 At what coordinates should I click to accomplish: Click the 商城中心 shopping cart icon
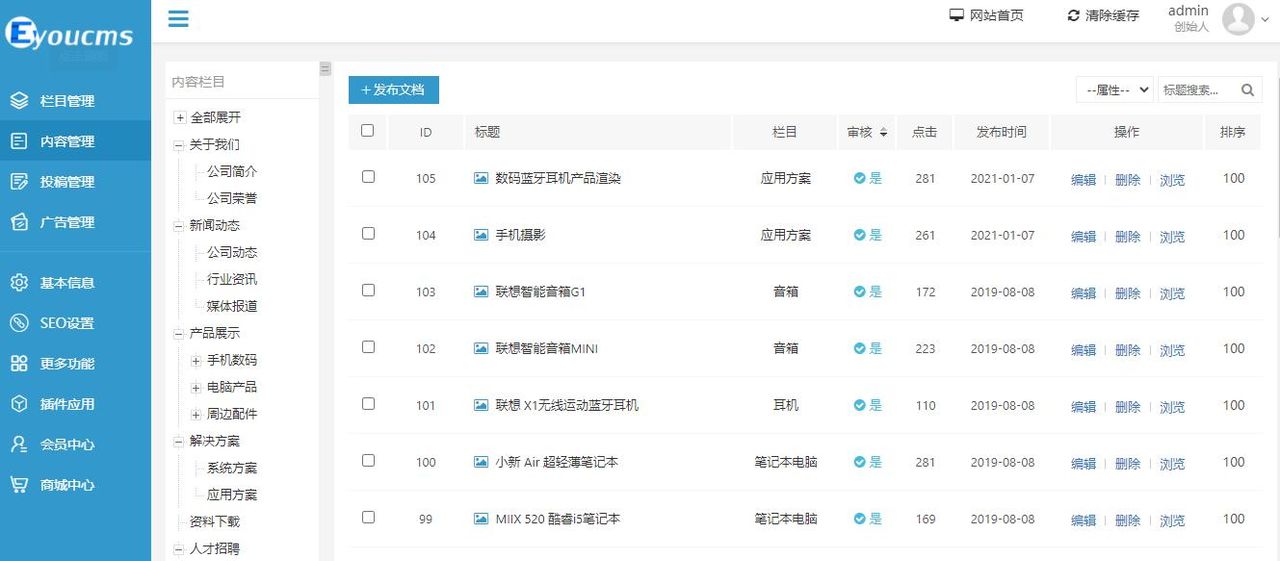(x=19, y=485)
